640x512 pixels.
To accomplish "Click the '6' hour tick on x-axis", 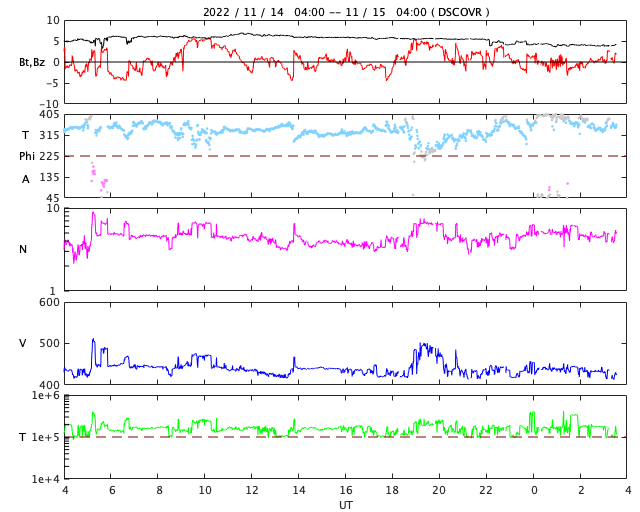I will click(112, 490).
